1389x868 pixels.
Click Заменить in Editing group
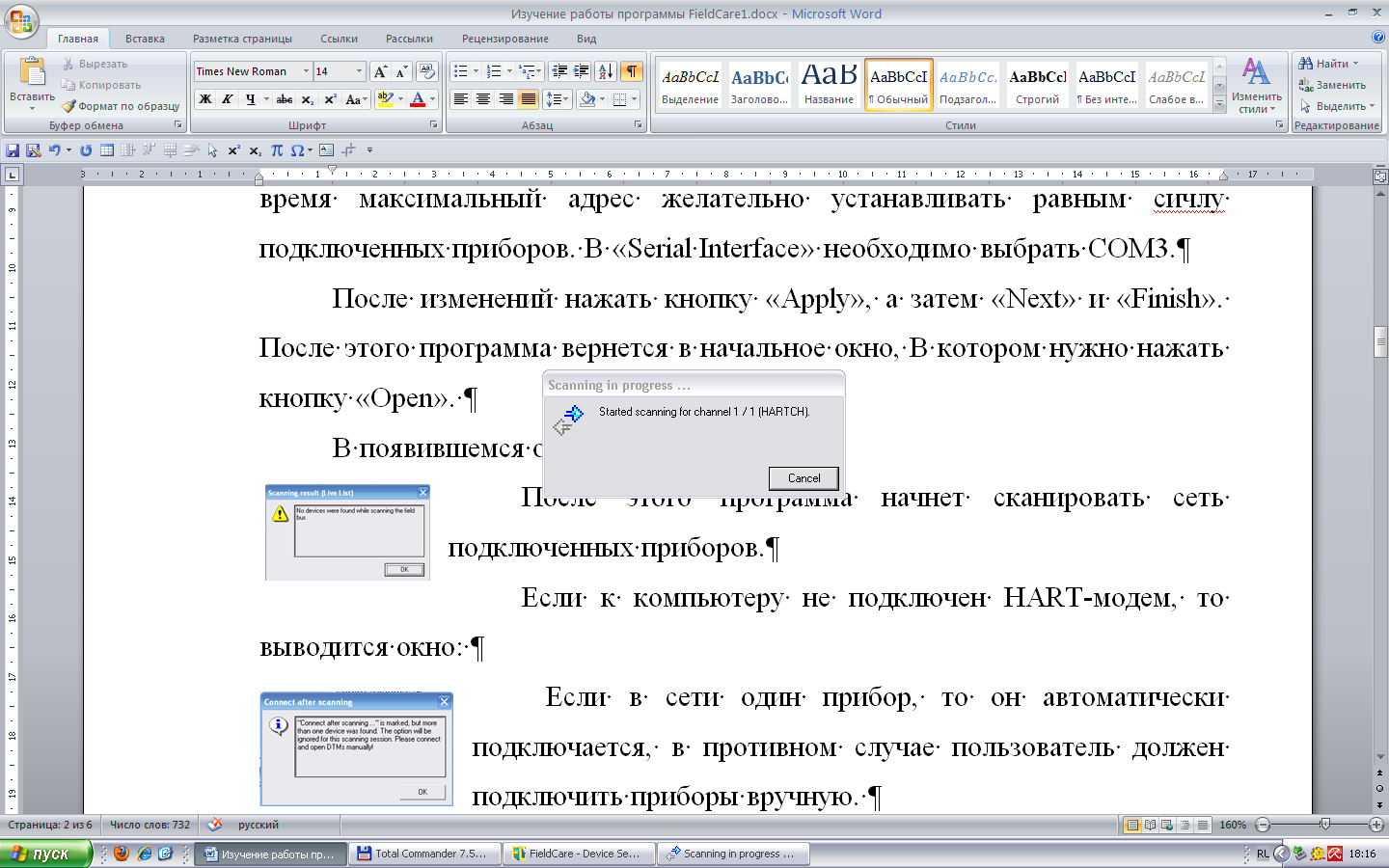click(x=1332, y=85)
